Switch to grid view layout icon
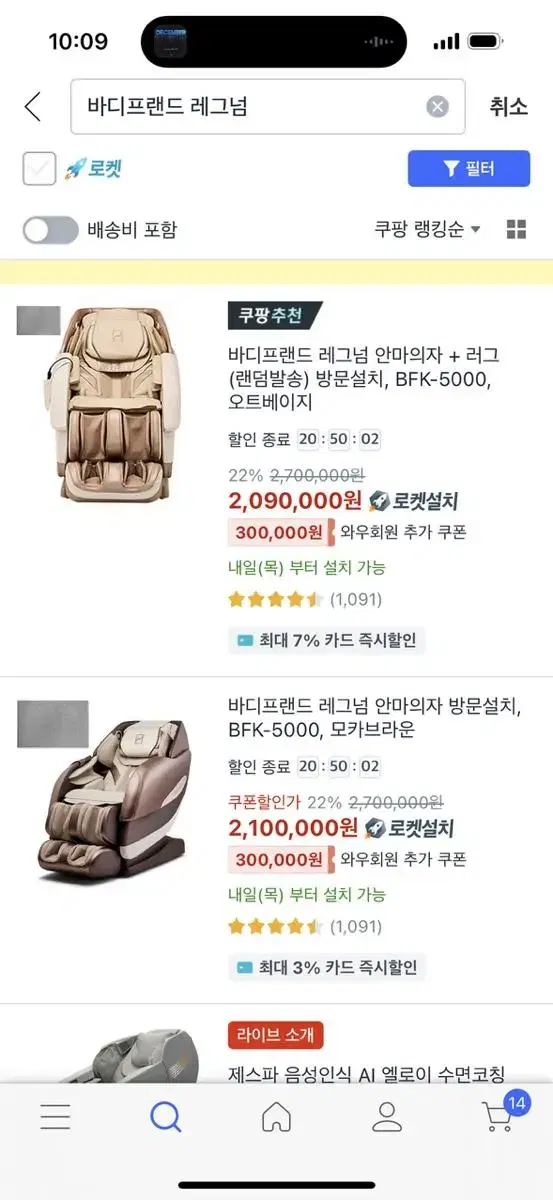553x1200 pixels. pyautogui.click(x=516, y=230)
